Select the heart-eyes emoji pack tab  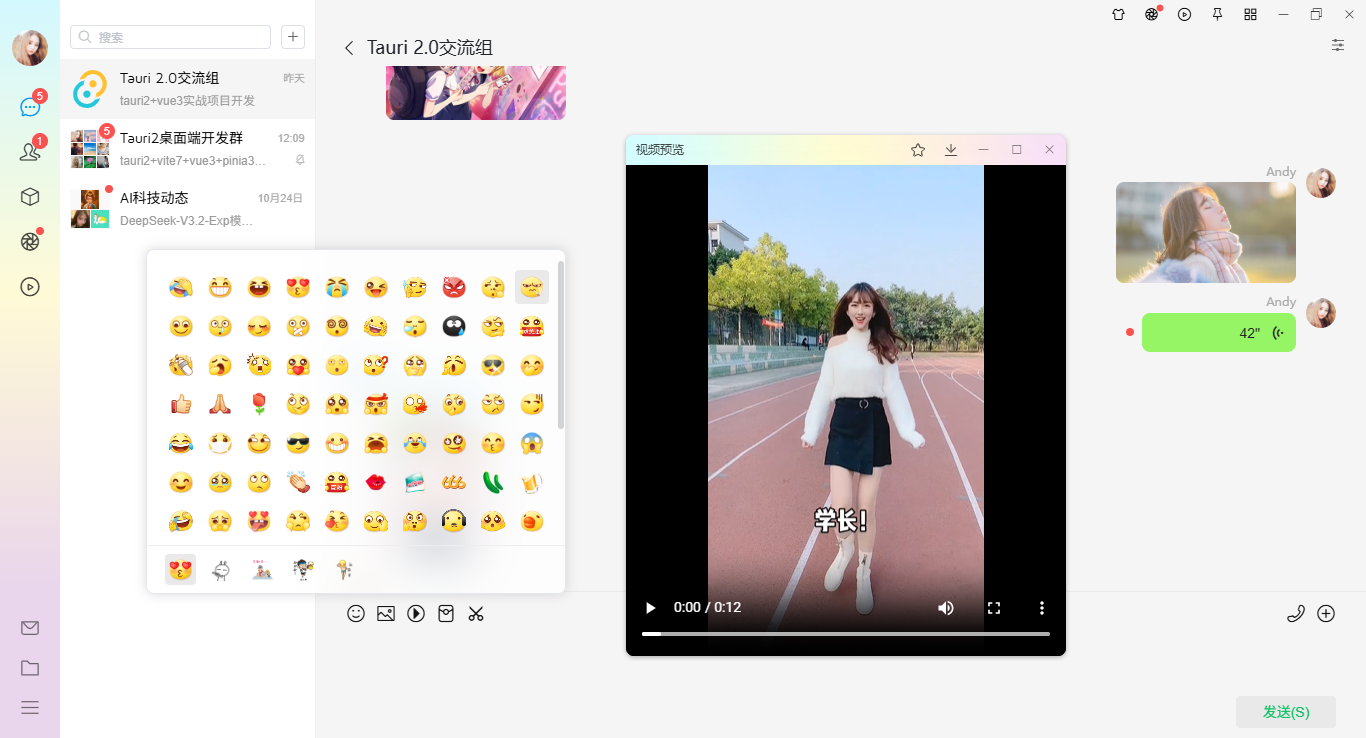[181, 570]
